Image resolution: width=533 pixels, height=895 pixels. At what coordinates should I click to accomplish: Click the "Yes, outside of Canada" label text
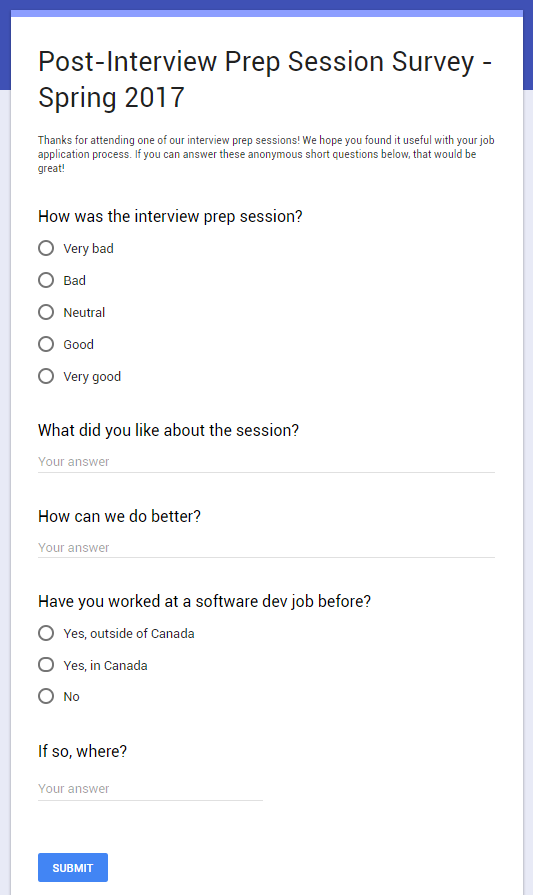[128, 634]
